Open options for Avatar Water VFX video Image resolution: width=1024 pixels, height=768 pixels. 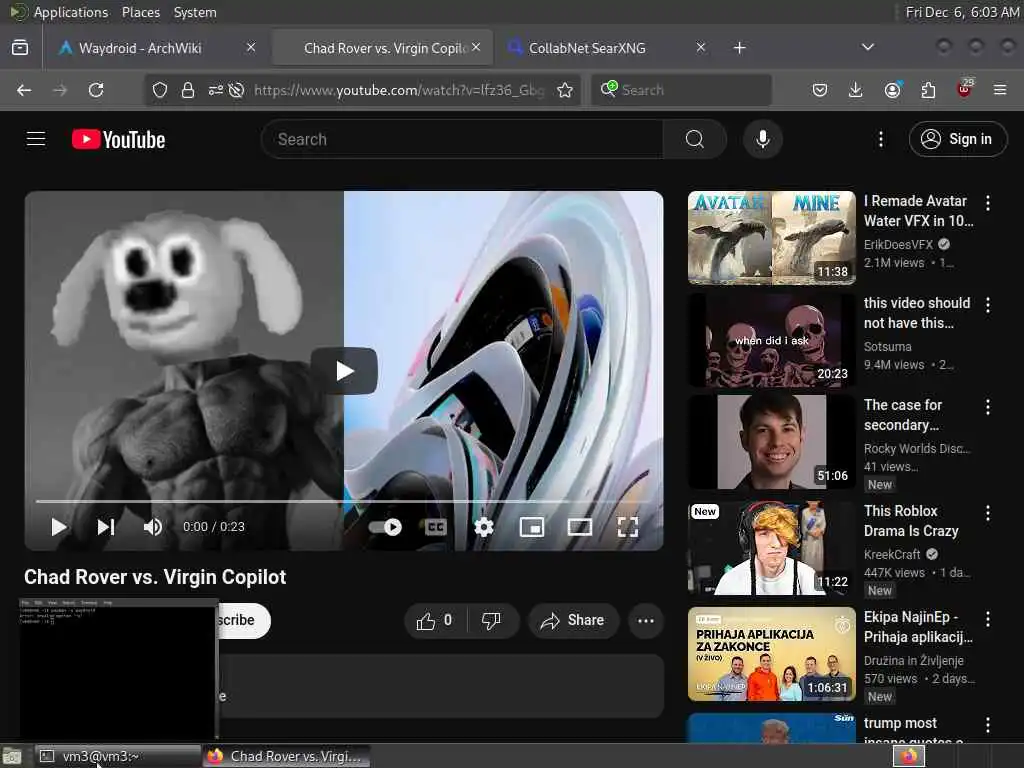(988, 203)
